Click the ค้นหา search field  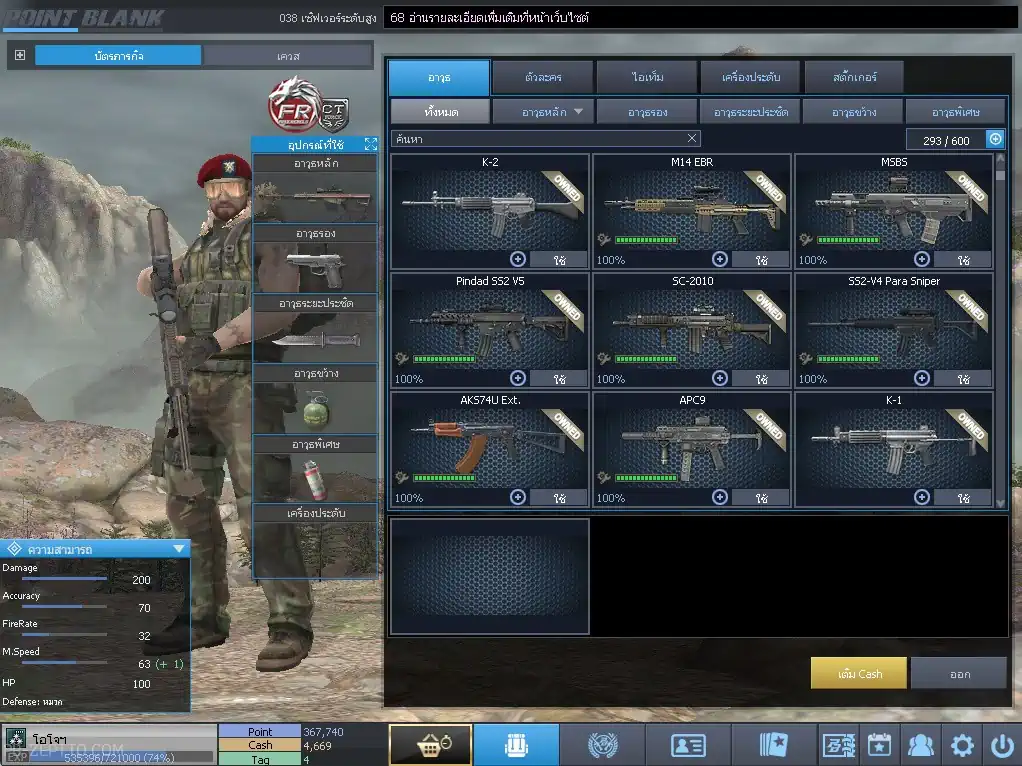tap(540, 139)
